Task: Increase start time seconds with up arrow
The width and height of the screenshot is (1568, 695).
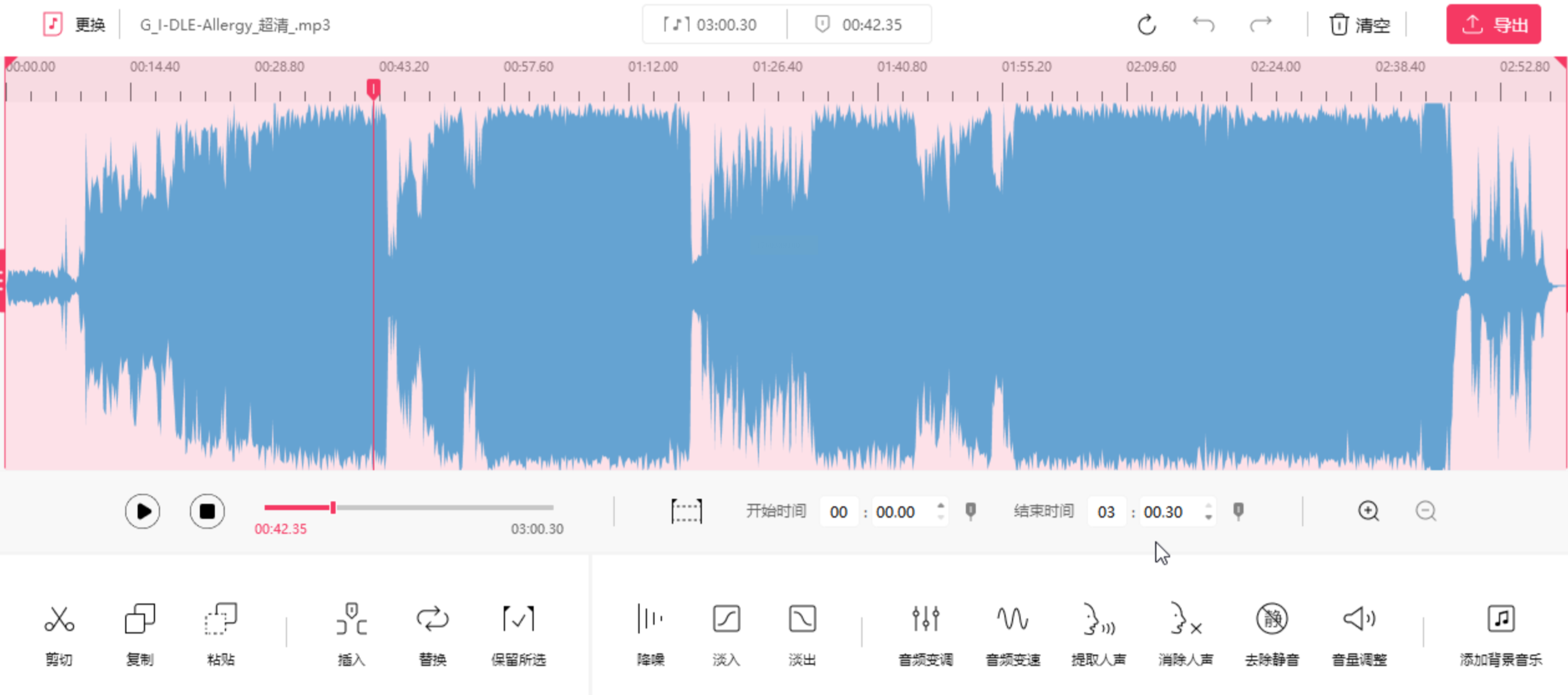Action: point(941,505)
